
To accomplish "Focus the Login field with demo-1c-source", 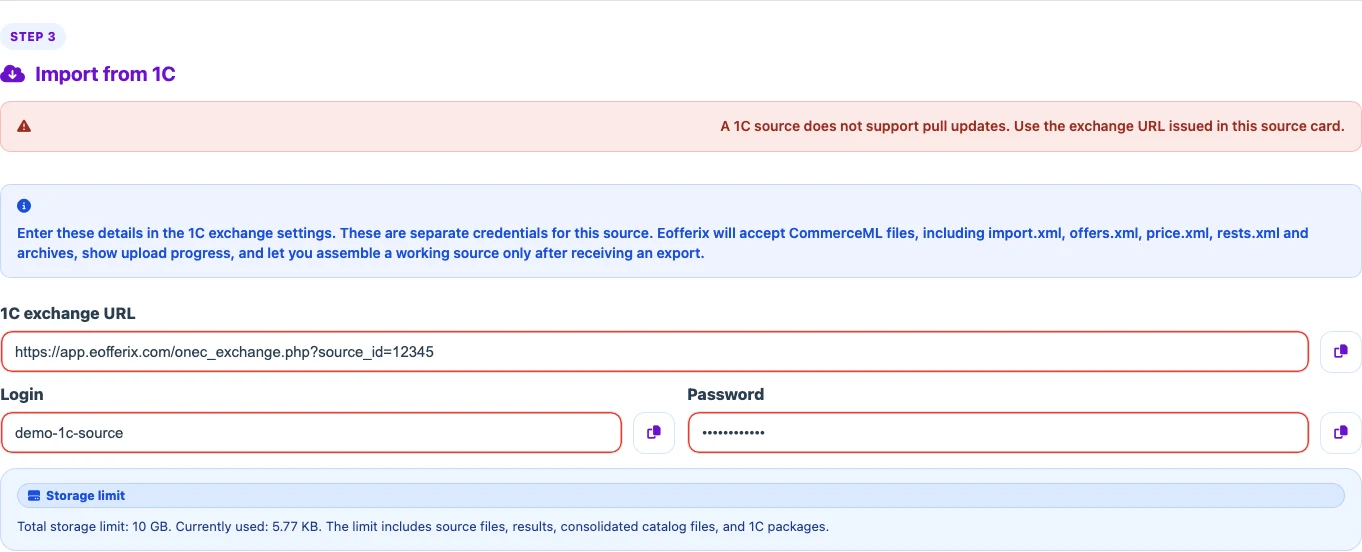I will coord(311,433).
